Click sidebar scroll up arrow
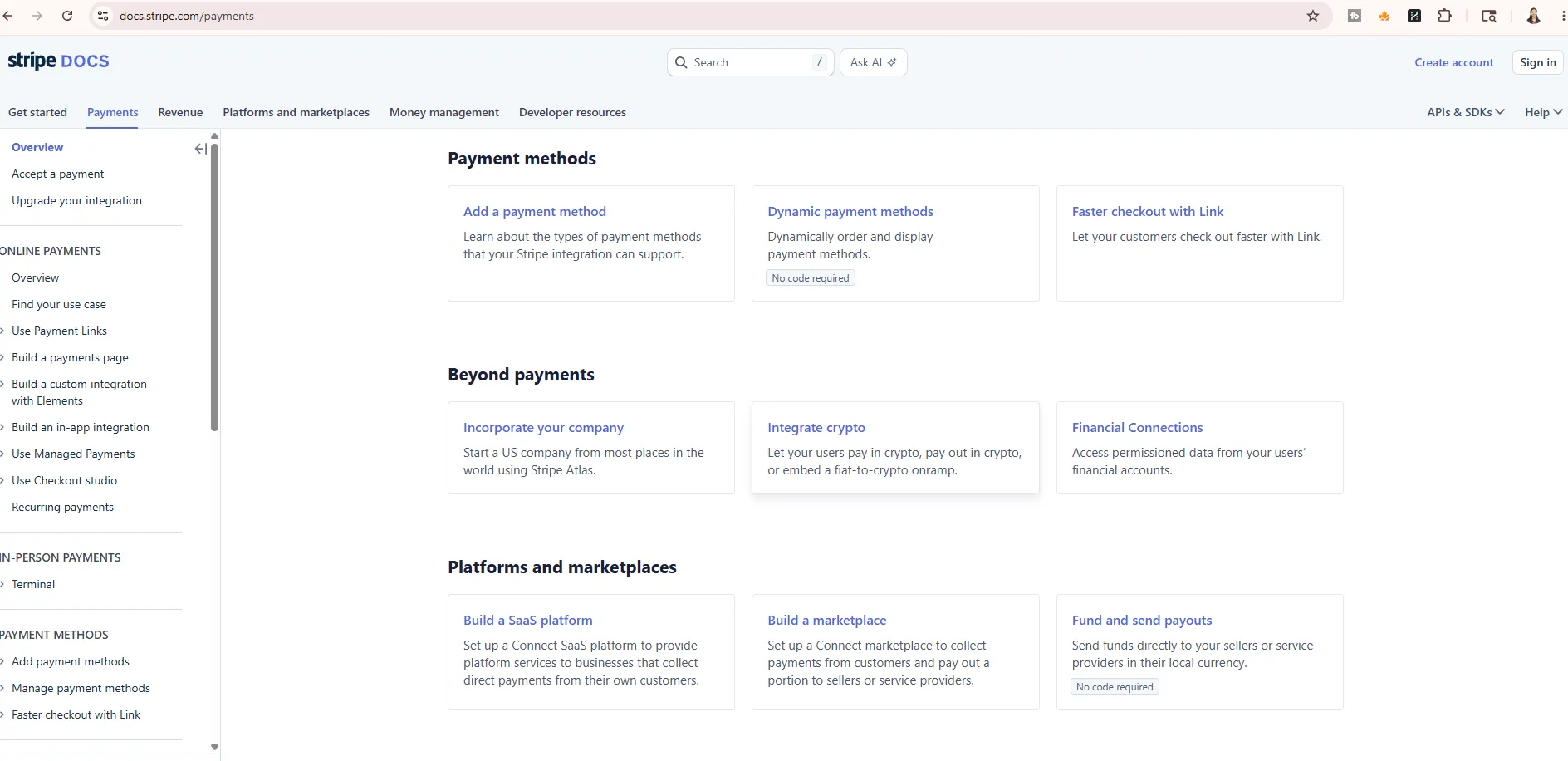1568x761 pixels. click(214, 135)
